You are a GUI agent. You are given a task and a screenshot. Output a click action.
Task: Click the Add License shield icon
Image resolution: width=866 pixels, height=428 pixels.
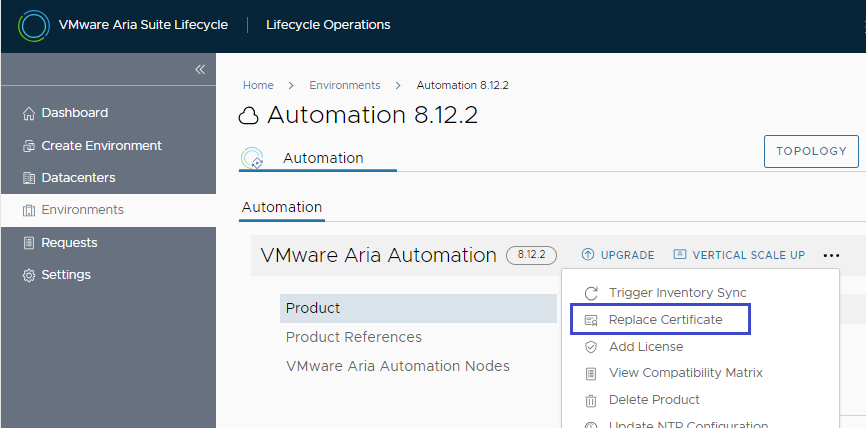tap(592, 347)
